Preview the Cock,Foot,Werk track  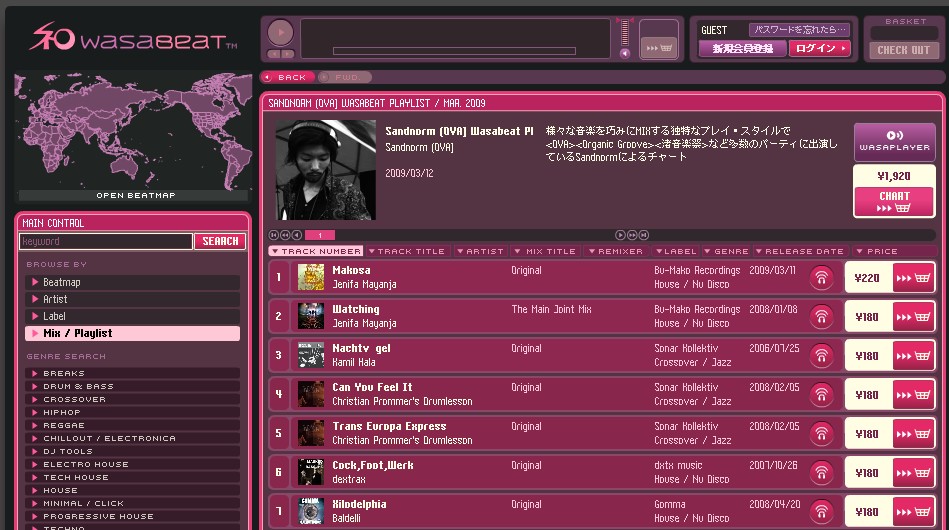point(821,473)
